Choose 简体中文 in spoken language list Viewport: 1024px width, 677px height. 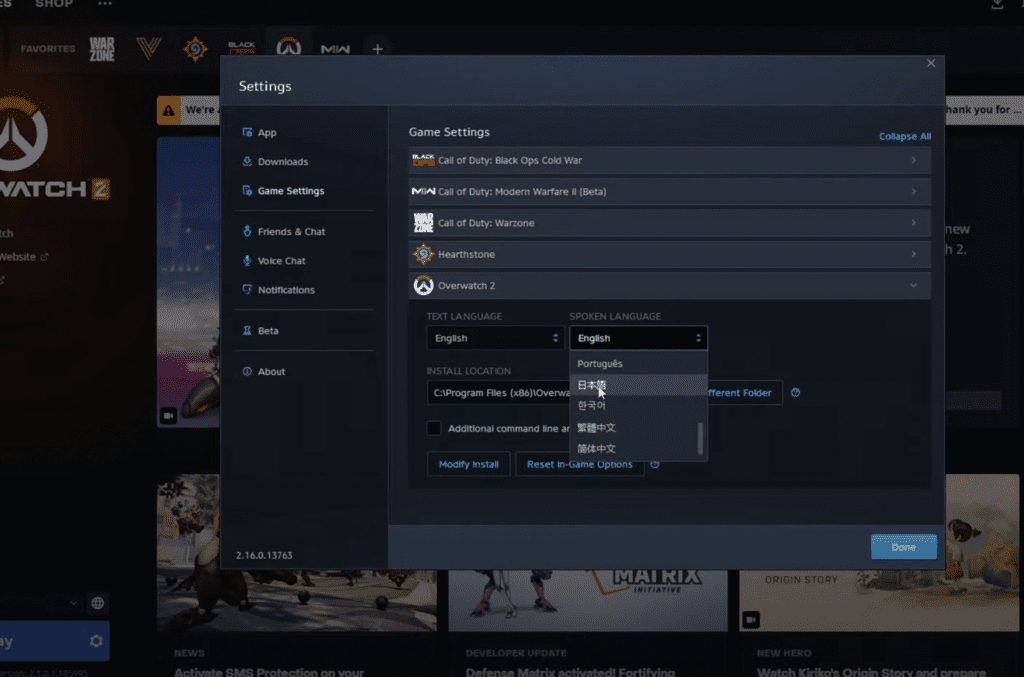pos(638,449)
